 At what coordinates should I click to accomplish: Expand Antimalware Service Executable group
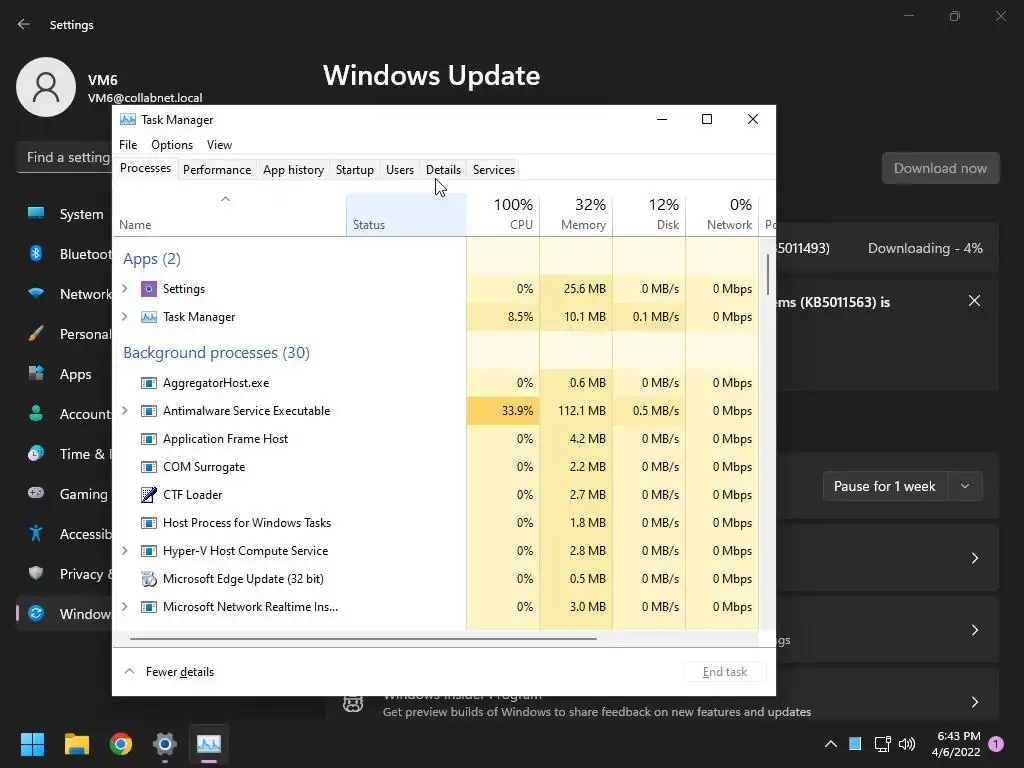click(125, 411)
